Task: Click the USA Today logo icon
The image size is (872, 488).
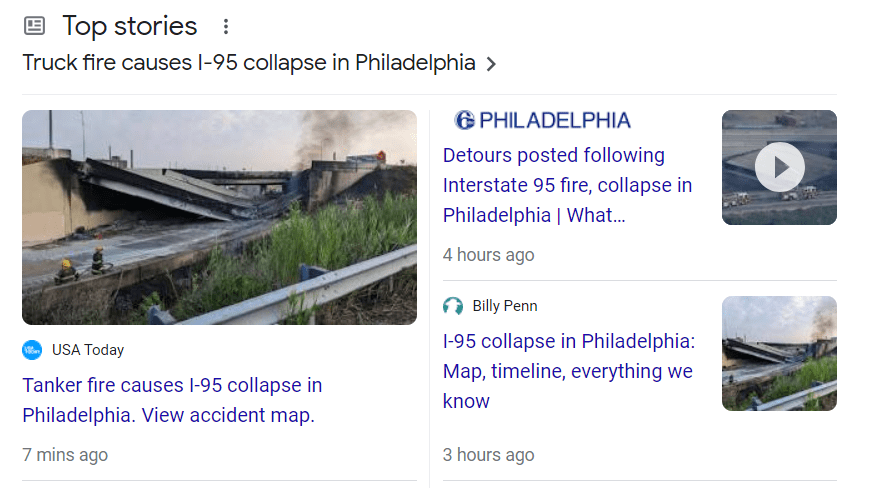Action: click(x=33, y=350)
